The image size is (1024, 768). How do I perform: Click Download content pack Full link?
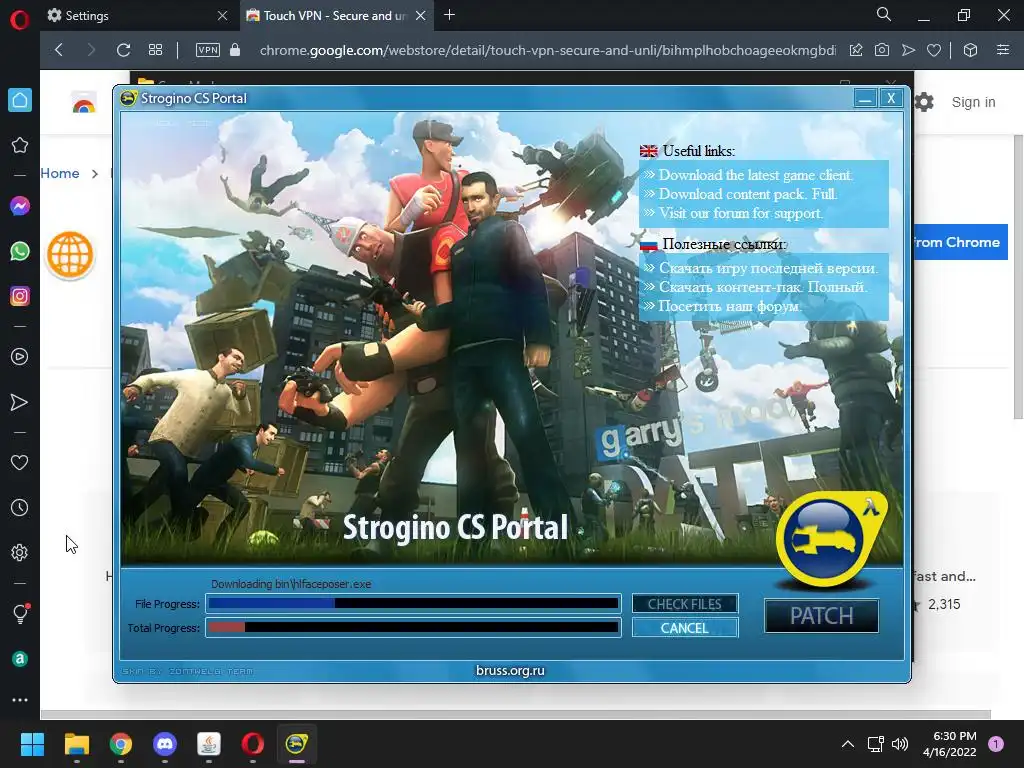point(748,194)
